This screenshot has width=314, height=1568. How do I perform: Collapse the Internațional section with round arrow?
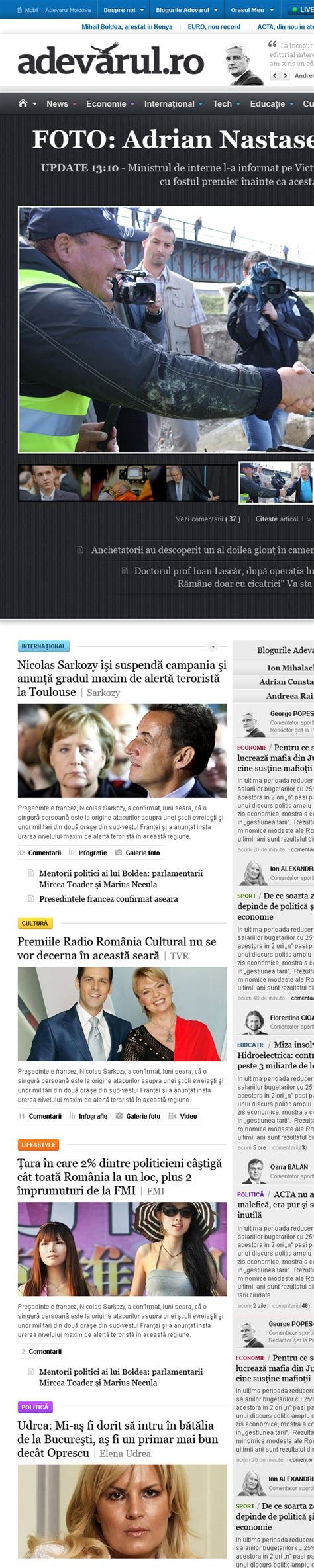[x=213, y=646]
